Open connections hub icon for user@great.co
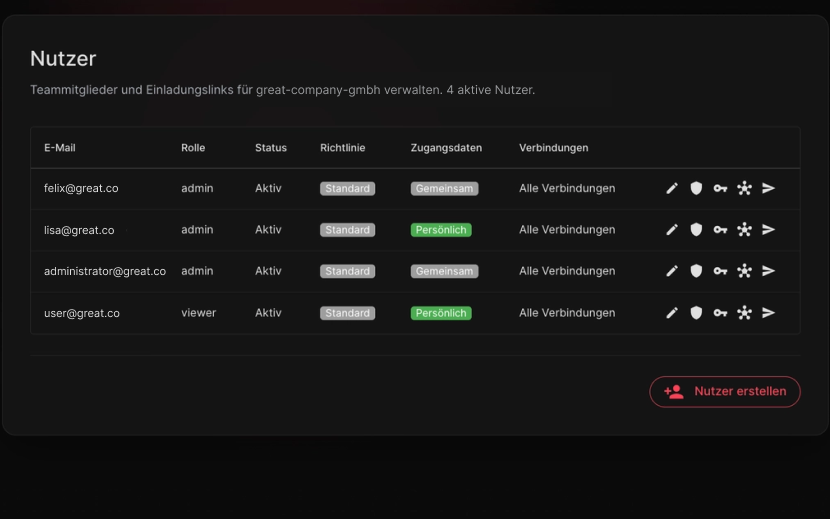 pos(744,312)
